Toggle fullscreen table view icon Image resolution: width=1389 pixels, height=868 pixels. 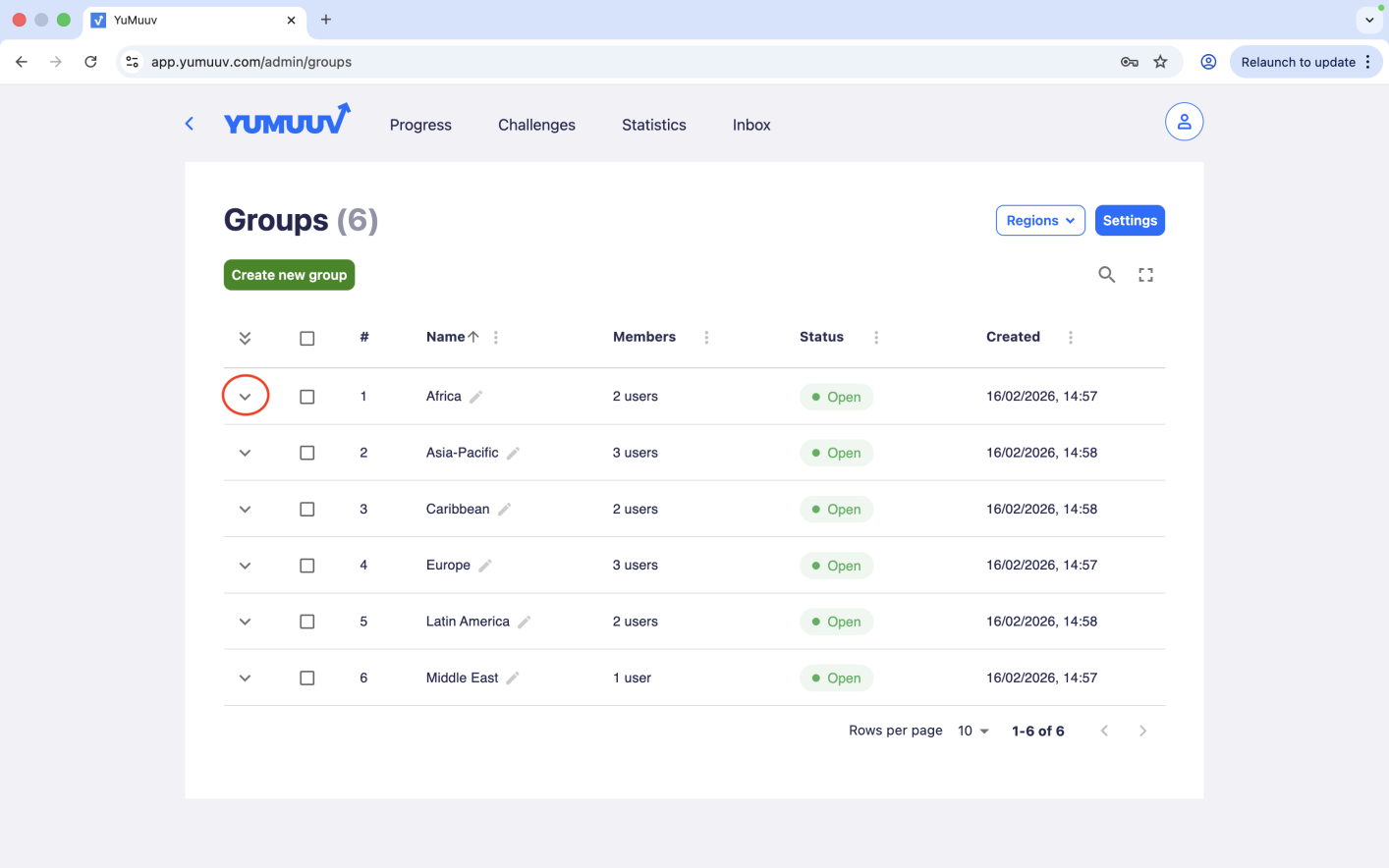pyautogui.click(x=1145, y=275)
